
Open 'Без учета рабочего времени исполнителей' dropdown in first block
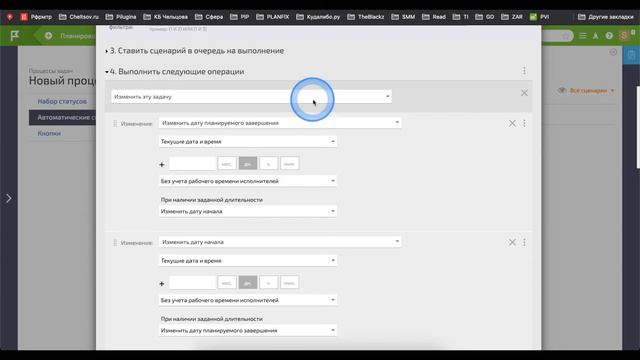[248, 181]
